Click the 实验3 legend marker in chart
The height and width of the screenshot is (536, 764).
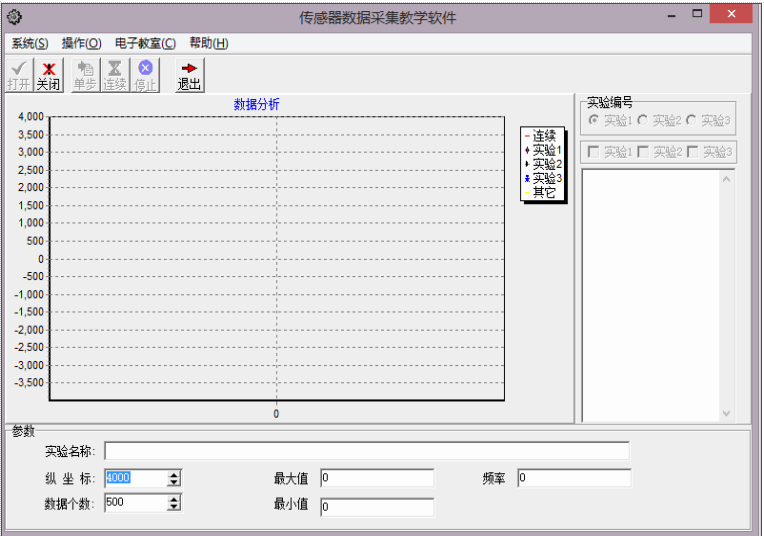click(527, 178)
